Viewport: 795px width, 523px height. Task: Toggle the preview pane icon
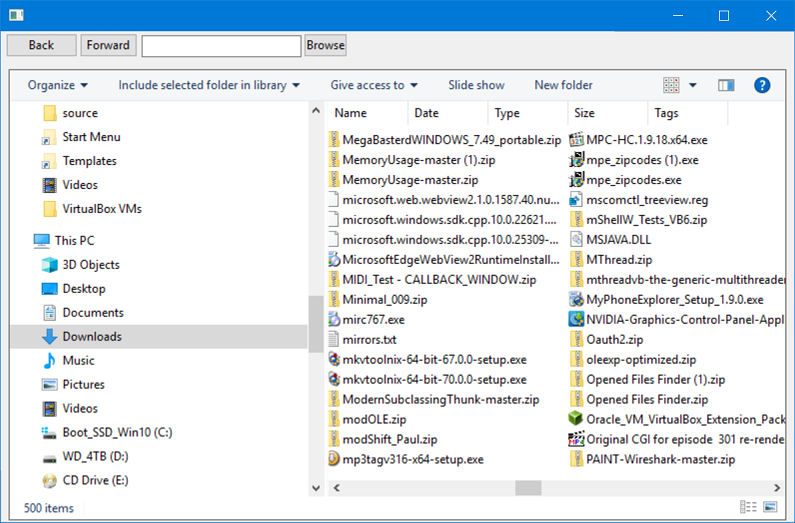(726, 85)
